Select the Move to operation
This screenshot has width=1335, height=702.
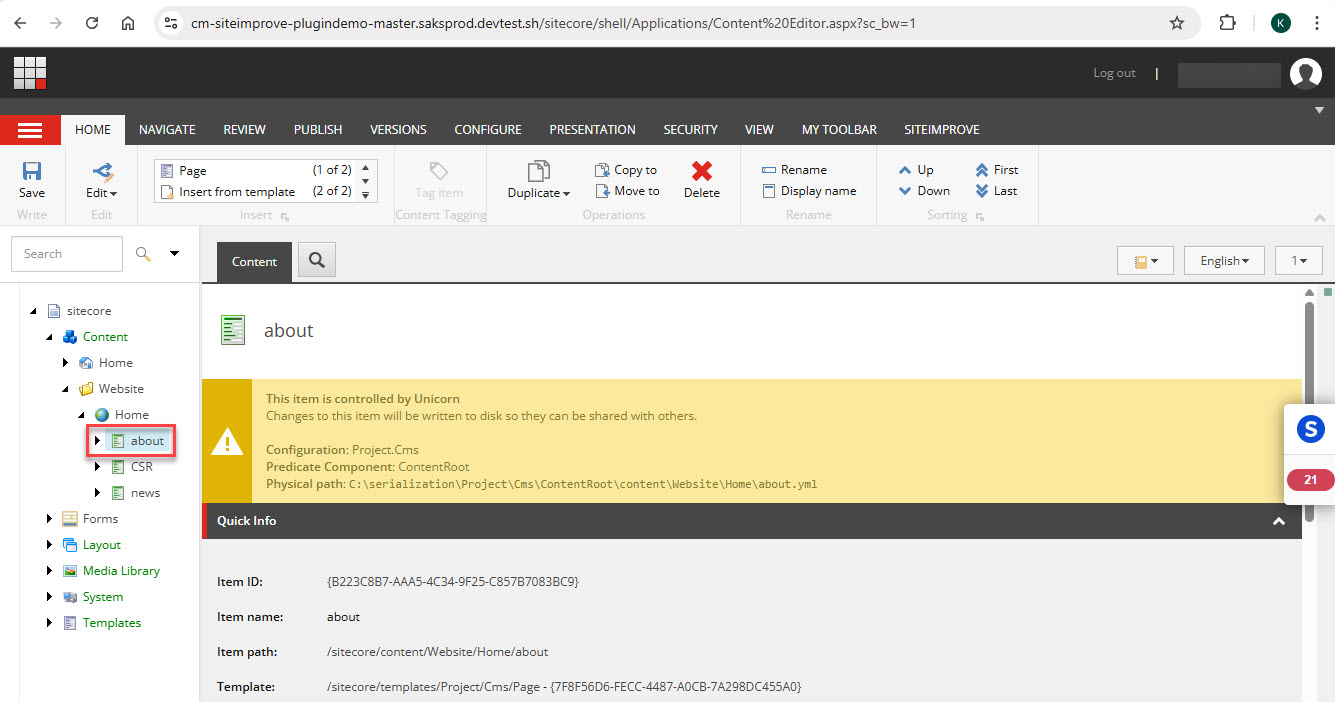click(x=627, y=190)
